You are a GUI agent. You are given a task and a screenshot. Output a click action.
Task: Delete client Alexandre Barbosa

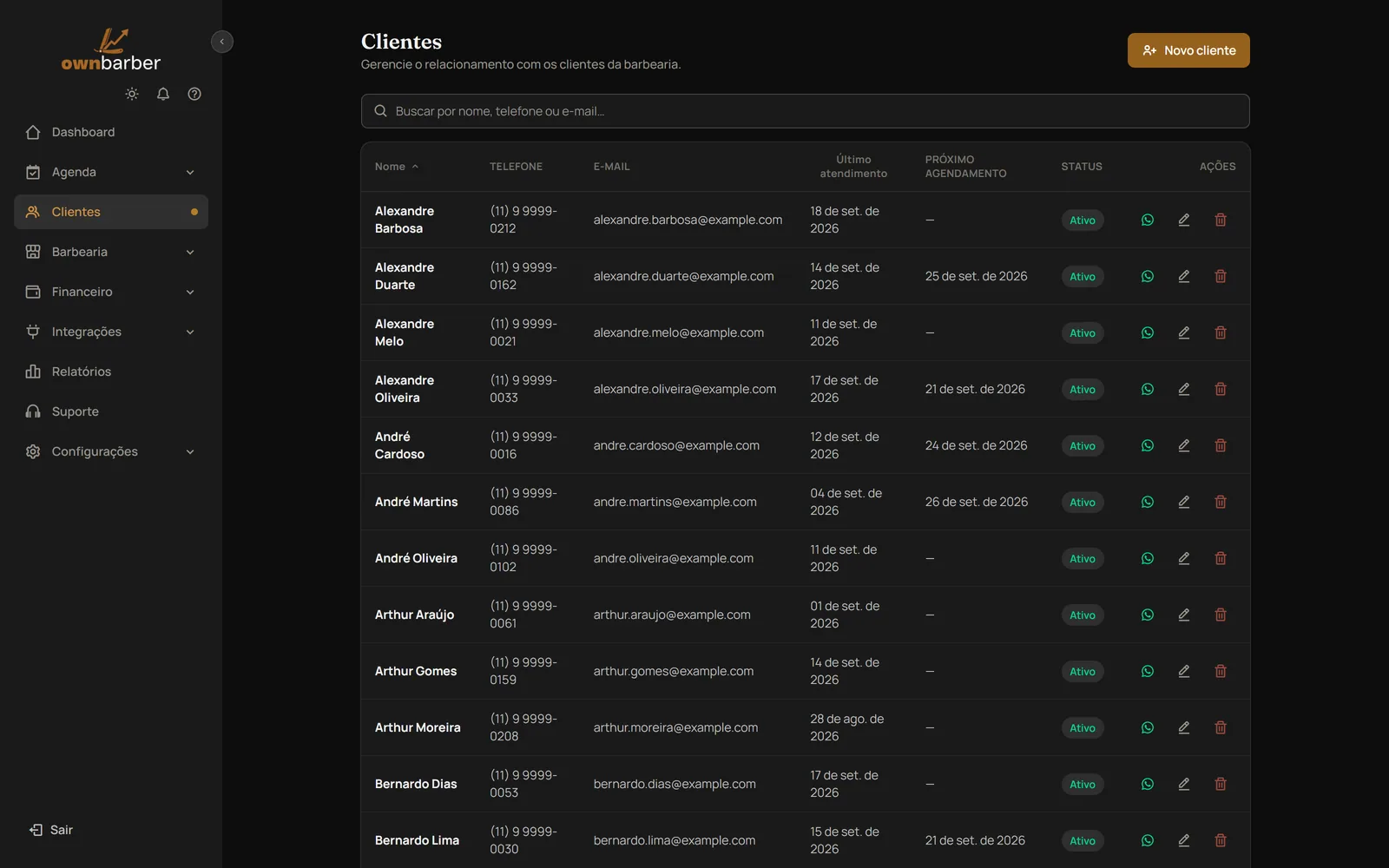click(x=1221, y=220)
